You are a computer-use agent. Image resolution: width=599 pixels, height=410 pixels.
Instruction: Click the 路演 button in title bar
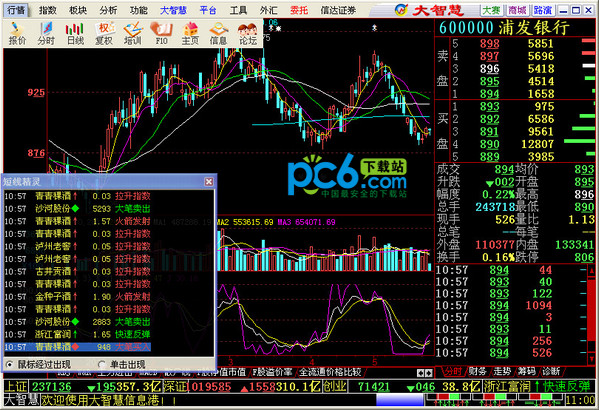(543, 10)
